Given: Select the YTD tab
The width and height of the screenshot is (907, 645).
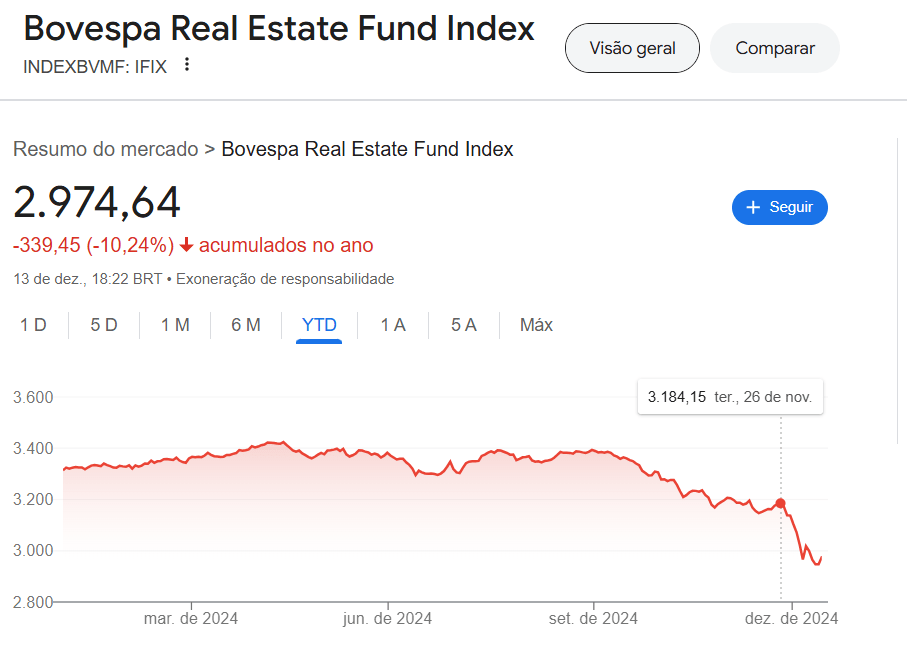Looking at the screenshot, I should 320,325.
